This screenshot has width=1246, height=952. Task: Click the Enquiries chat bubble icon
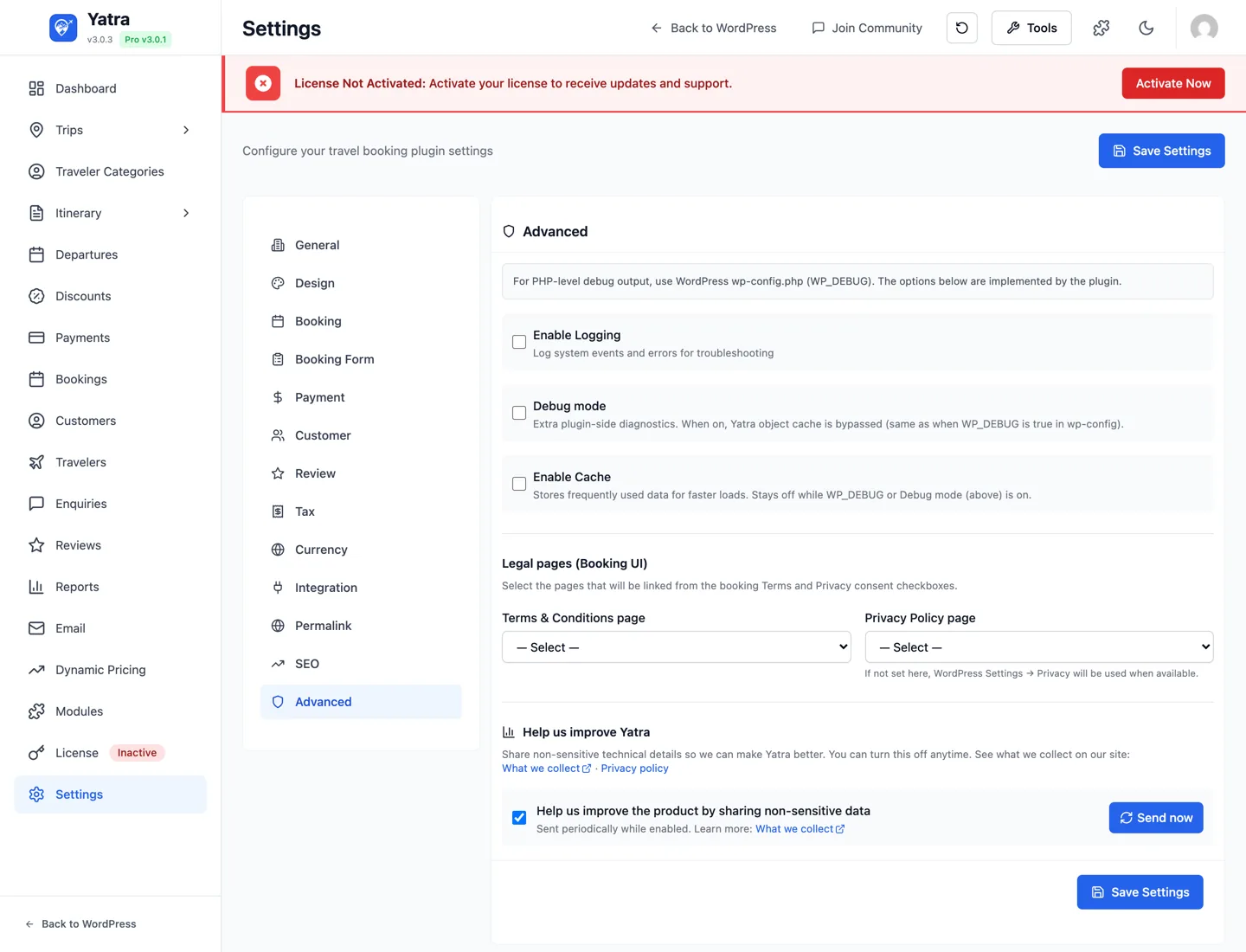(36, 504)
